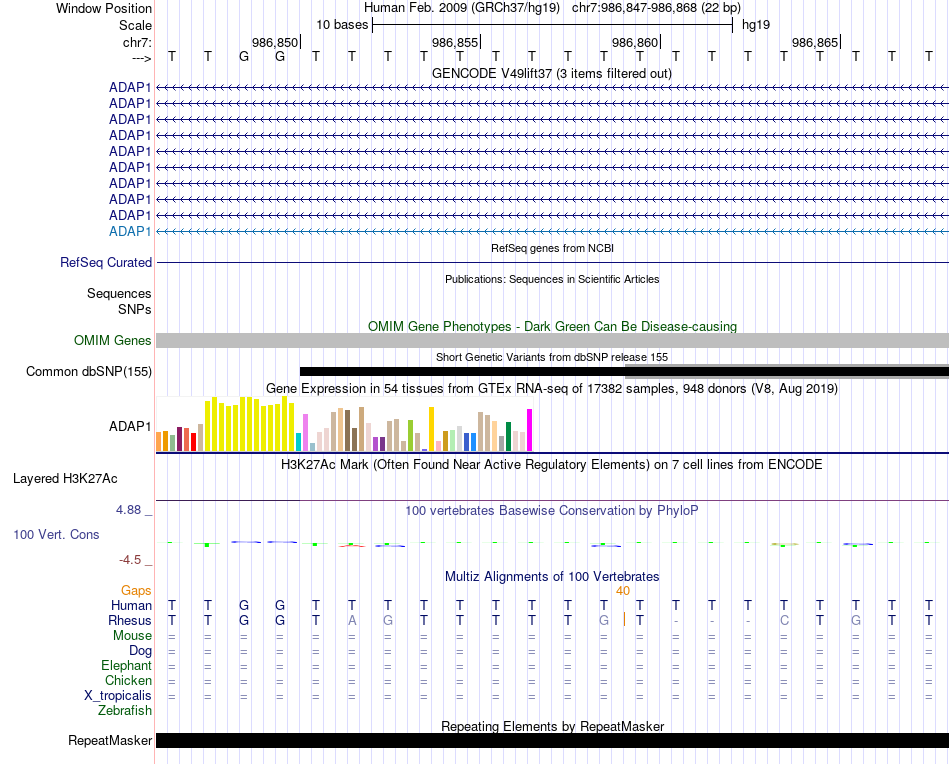Image resolution: width=950 pixels, height=764 pixels.
Task: Click the magenta GTEx expression bar
Action: [530, 430]
